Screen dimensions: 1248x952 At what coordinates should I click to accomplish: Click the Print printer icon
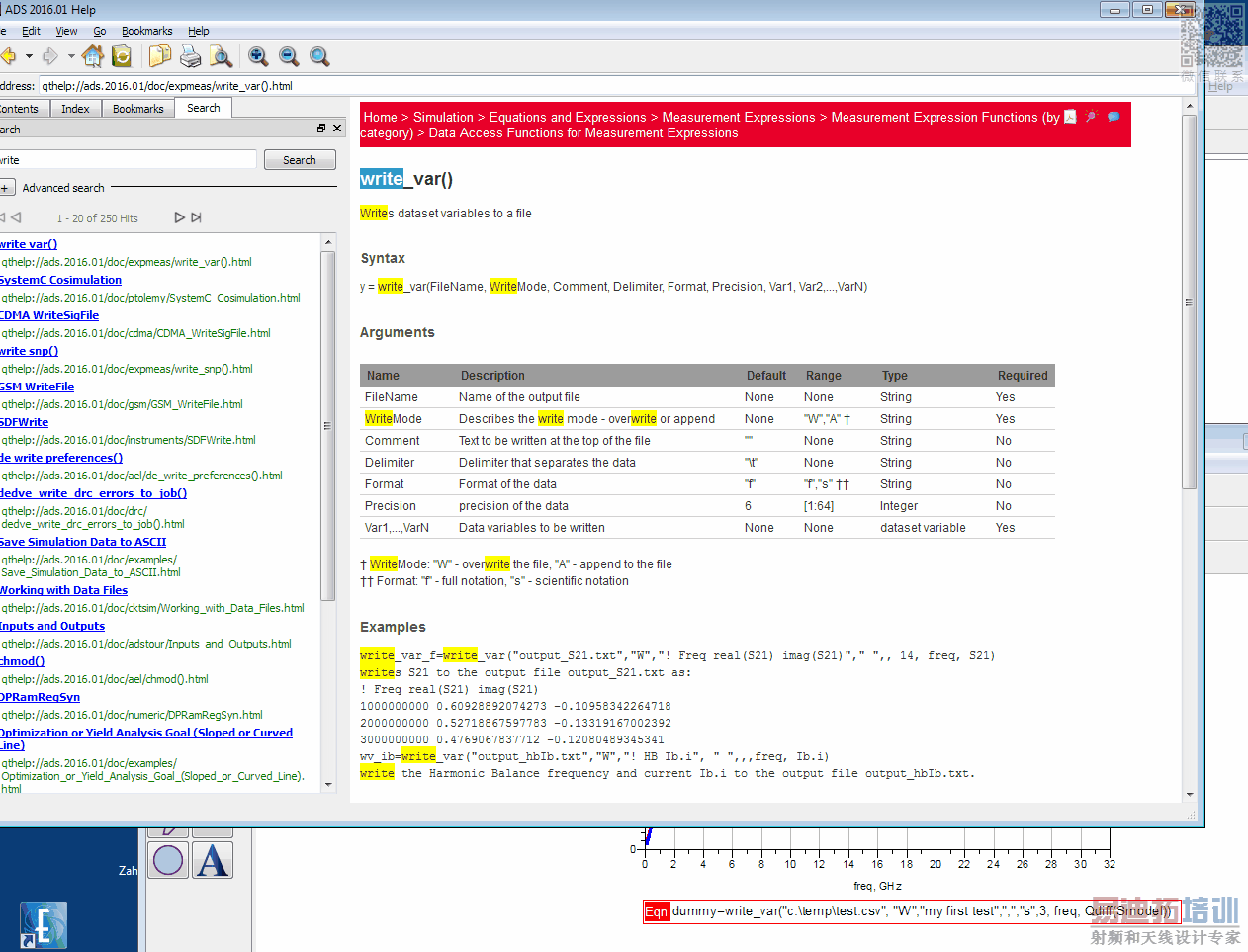[191, 56]
